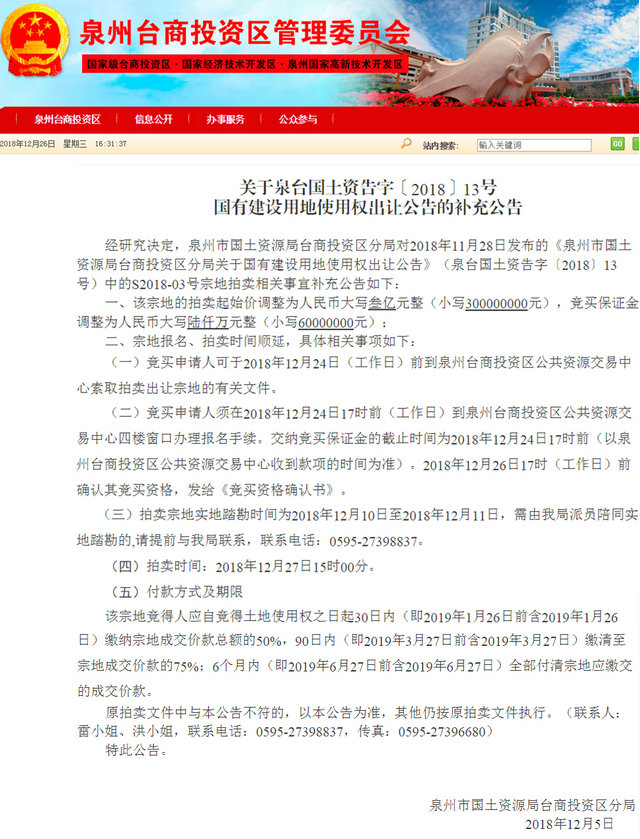Click the clock text 16:31:37
Screen dimensions: 640x839
pyautogui.click(x=111, y=144)
